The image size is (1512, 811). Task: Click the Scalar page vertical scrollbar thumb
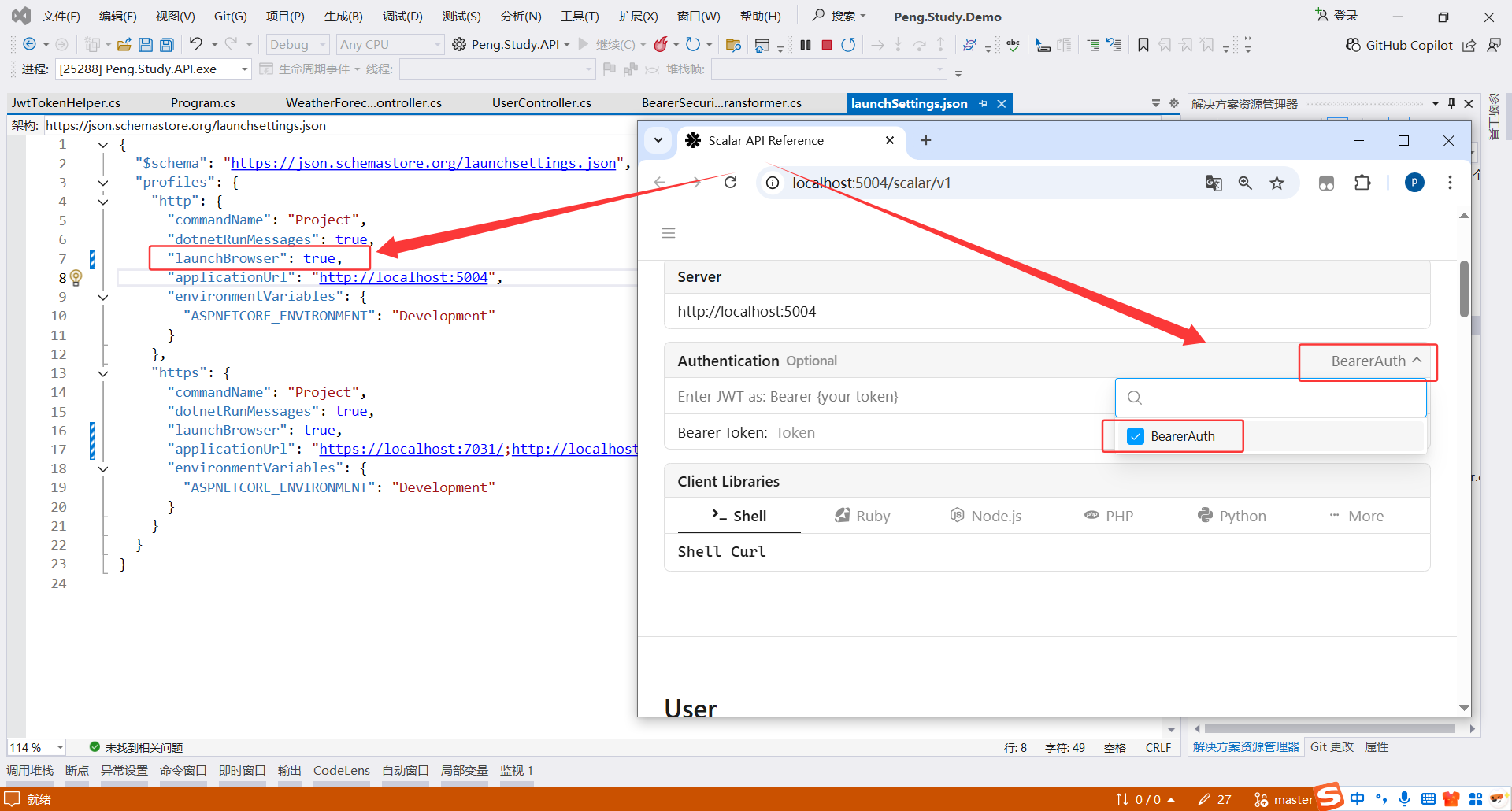click(x=1464, y=289)
